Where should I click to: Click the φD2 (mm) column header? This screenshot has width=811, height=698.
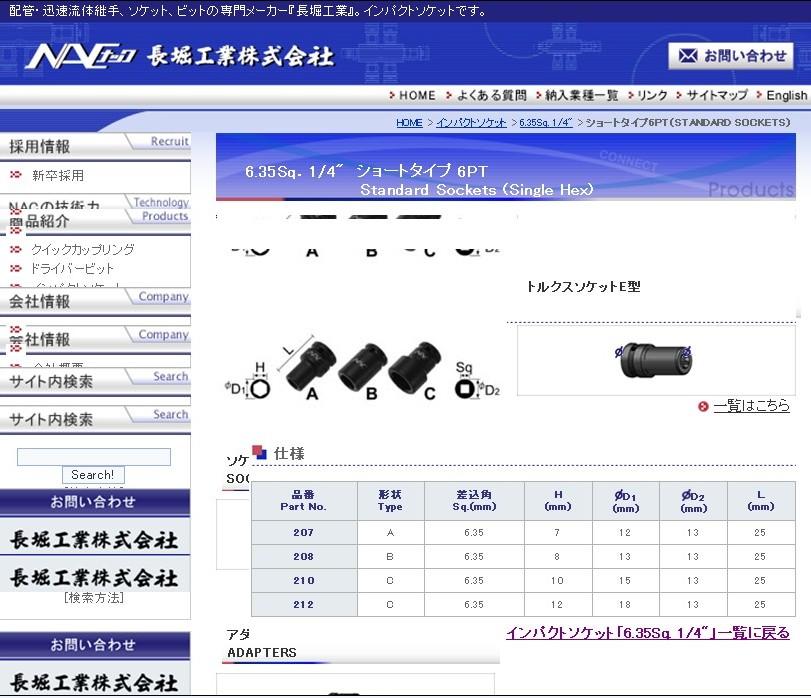tap(693, 501)
